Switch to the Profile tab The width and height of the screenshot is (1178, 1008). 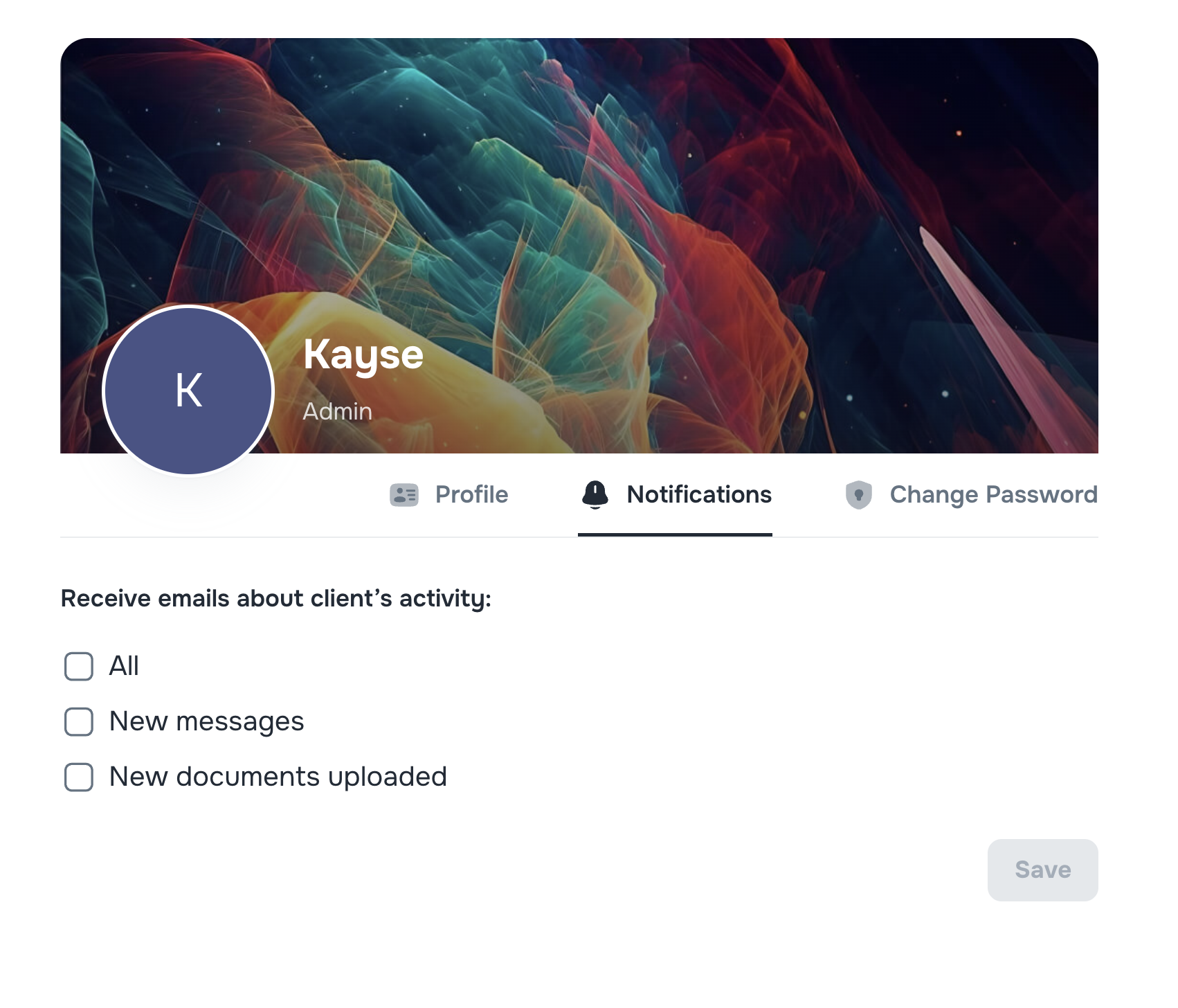[471, 494]
